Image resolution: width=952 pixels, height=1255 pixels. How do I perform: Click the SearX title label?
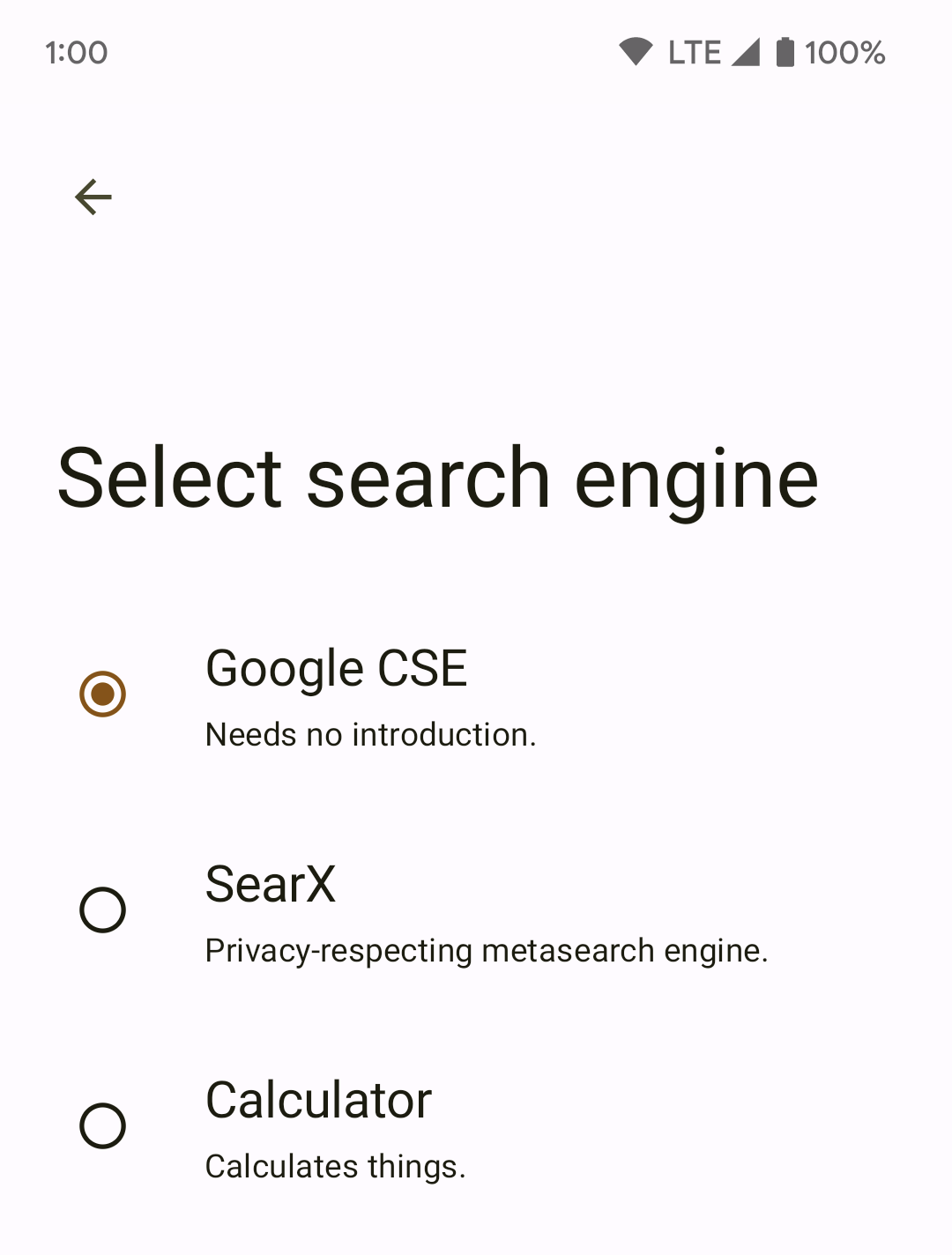tap(271, 884)
